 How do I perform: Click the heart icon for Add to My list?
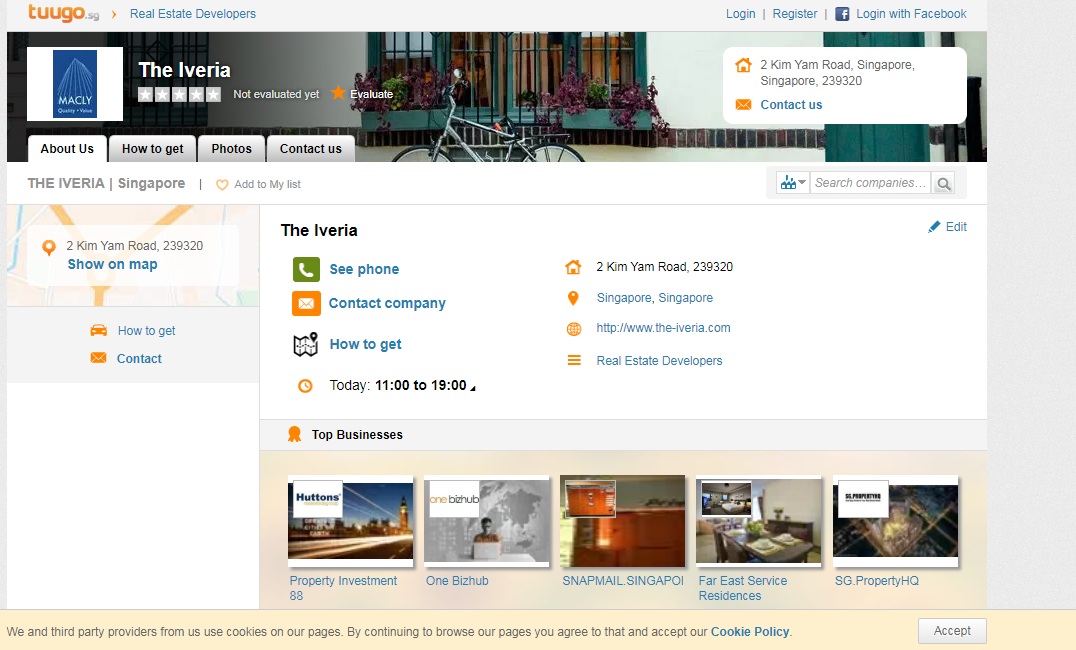pyautogui.click(x=222, y=185)
